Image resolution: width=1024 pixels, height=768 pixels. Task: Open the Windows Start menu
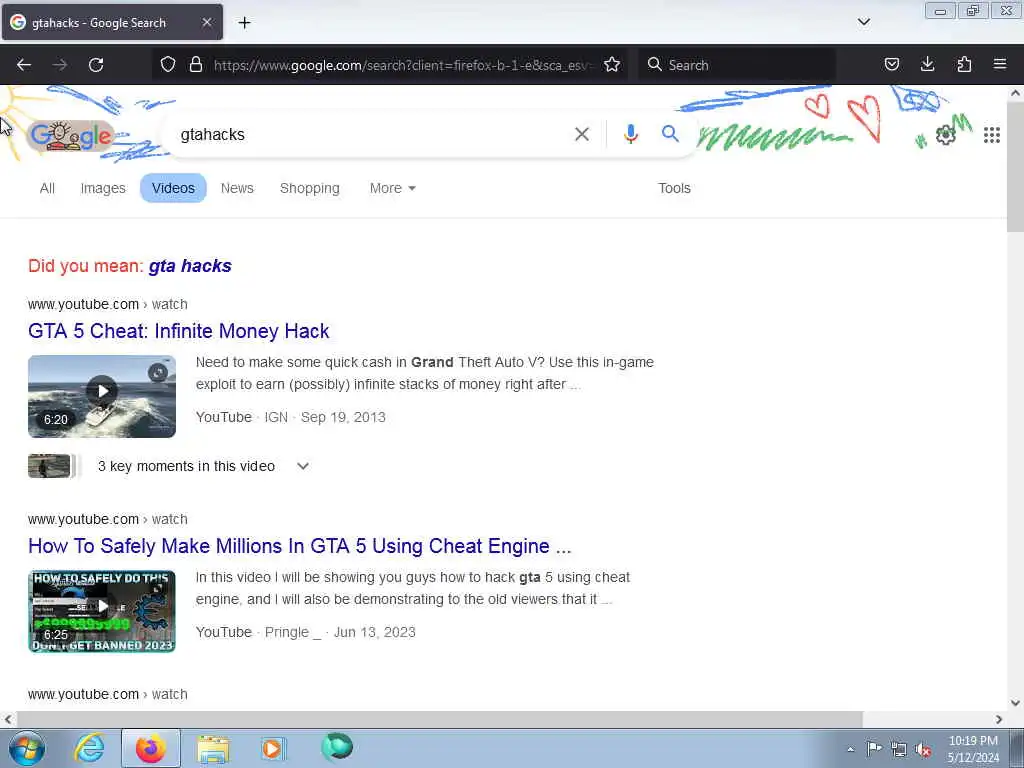click(x=27, y=748)
